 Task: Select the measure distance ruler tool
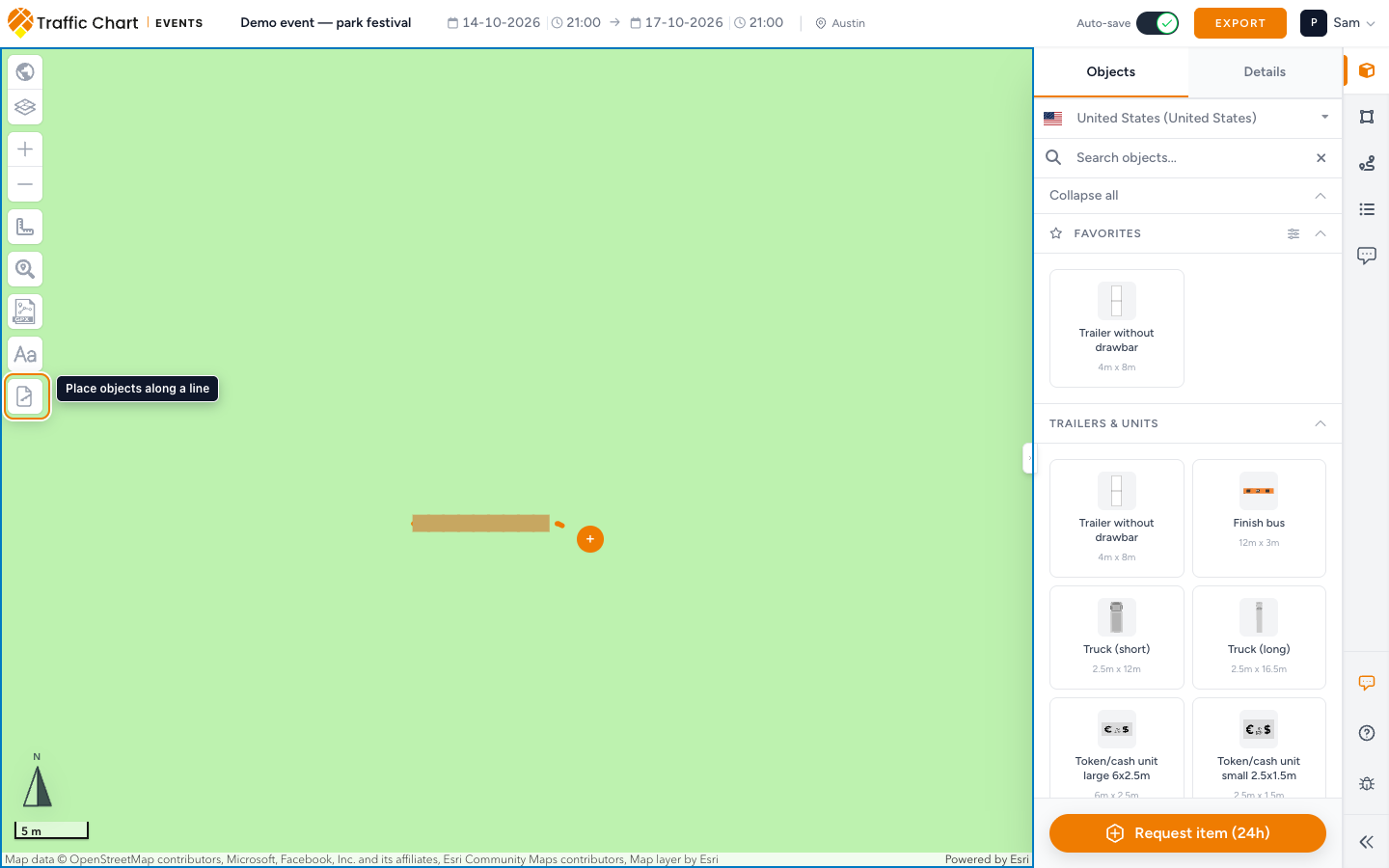tap(25, 227)
